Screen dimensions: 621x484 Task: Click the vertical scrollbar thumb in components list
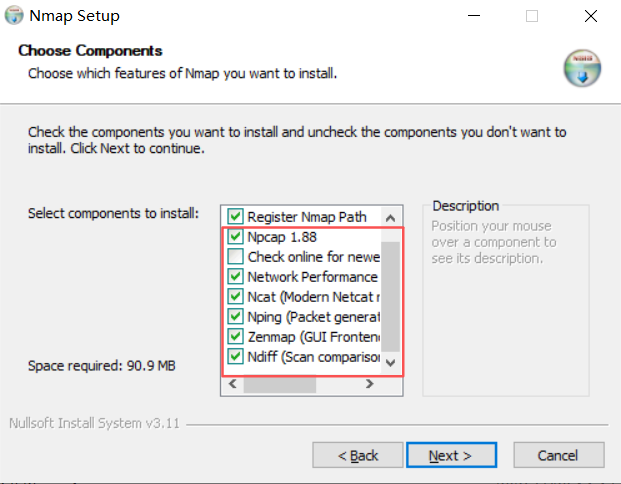click(x=391, y=296)
